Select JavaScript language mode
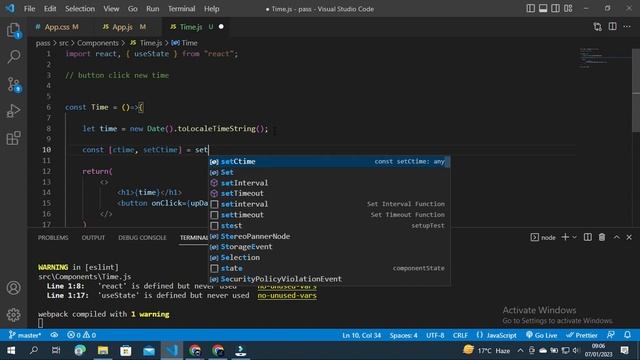Image resolution: width=640 pixels, height=360 pixels. pyautogui.click(x=496, y=335)
